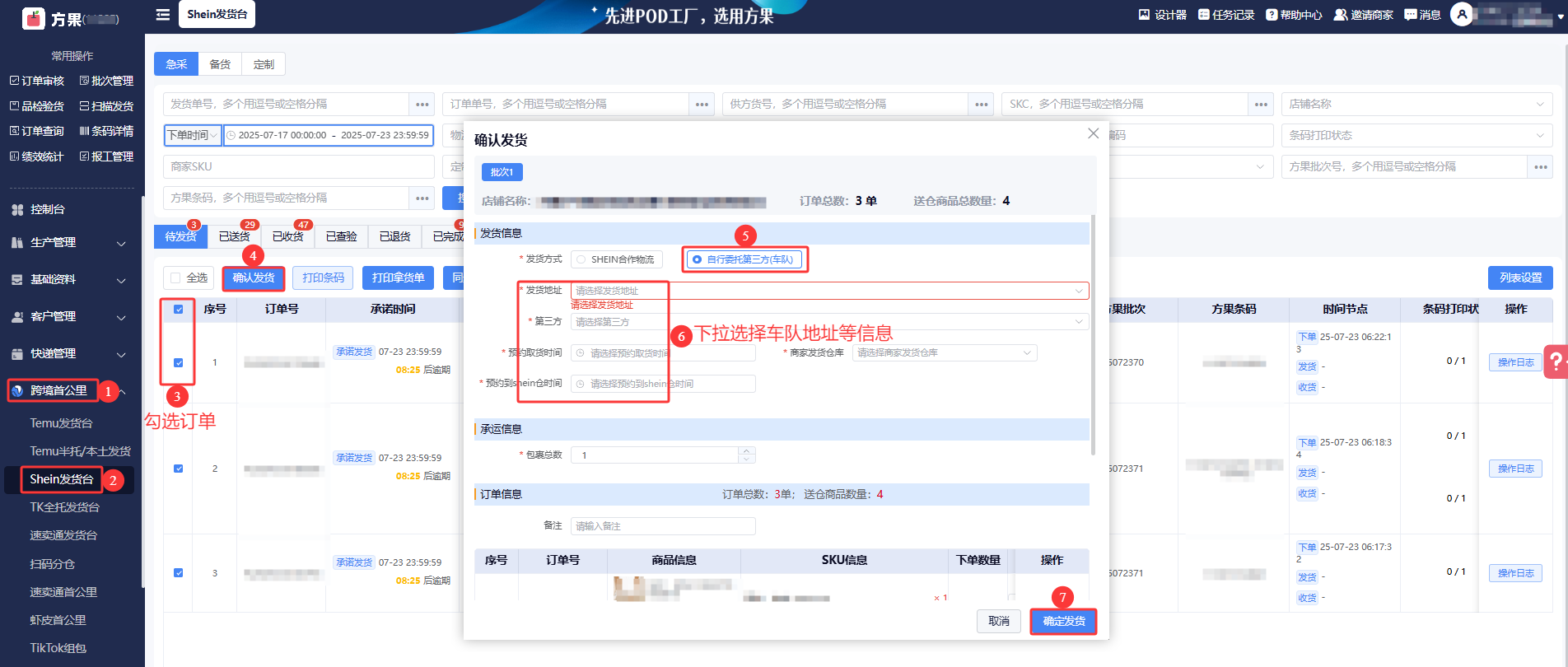The height and width of the screenshot is (667, 1568).
Task: Switch to the 备货 tab
Action: coord(220,64)
